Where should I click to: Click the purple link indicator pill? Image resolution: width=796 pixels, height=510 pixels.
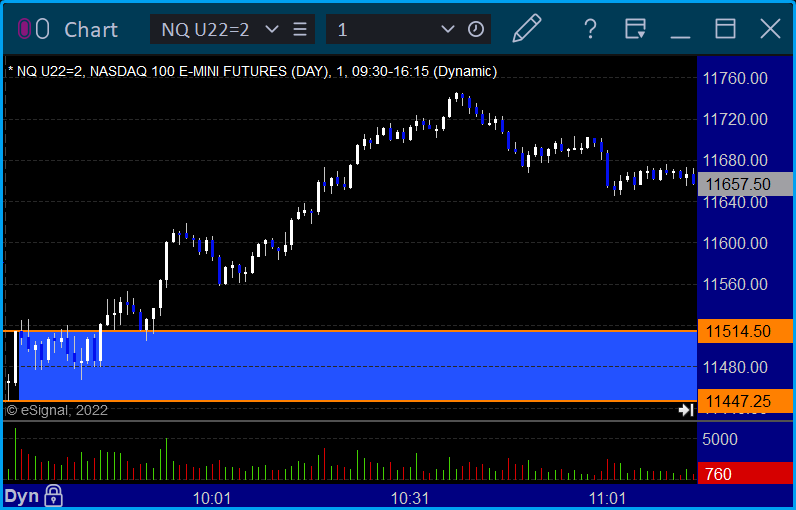point(24,29)
